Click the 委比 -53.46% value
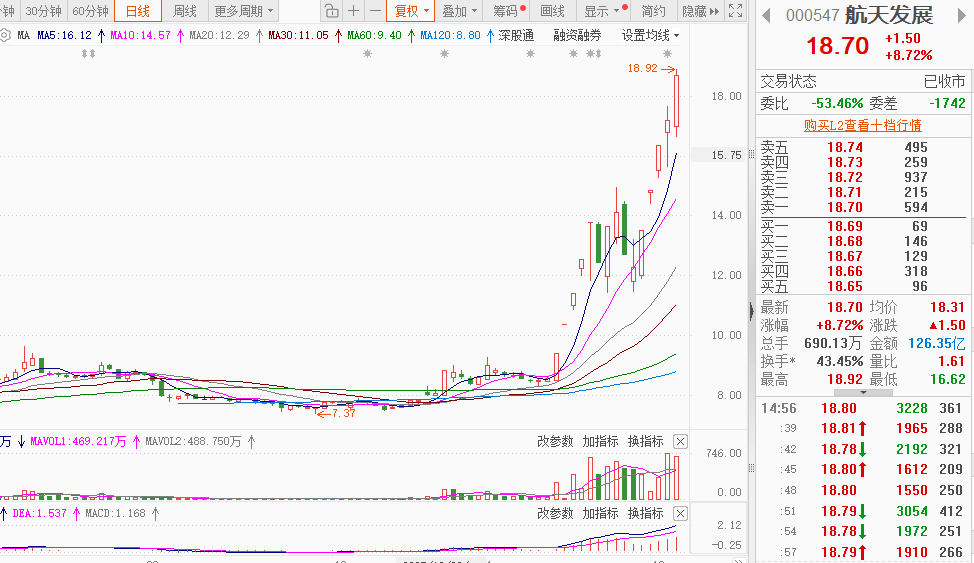Image resolution: width=974 pixels, height=563 pixels. (x=837, y=103)
